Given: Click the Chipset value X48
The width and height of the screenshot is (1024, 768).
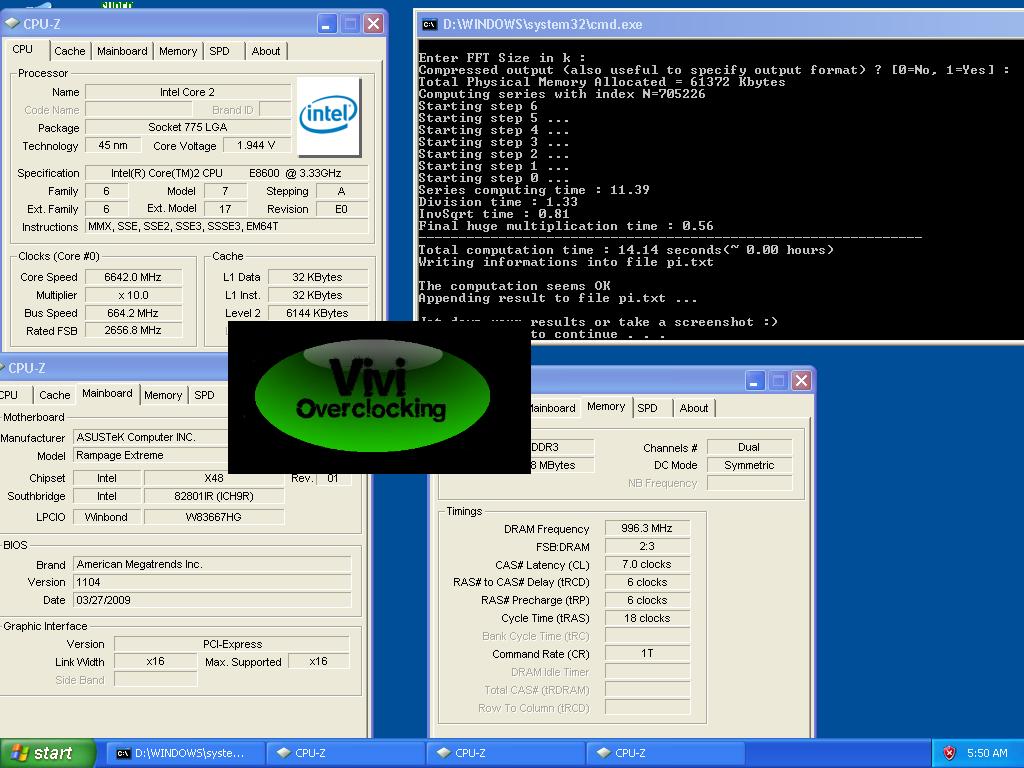Looking at the screenshot, I should tap(214, 478).
